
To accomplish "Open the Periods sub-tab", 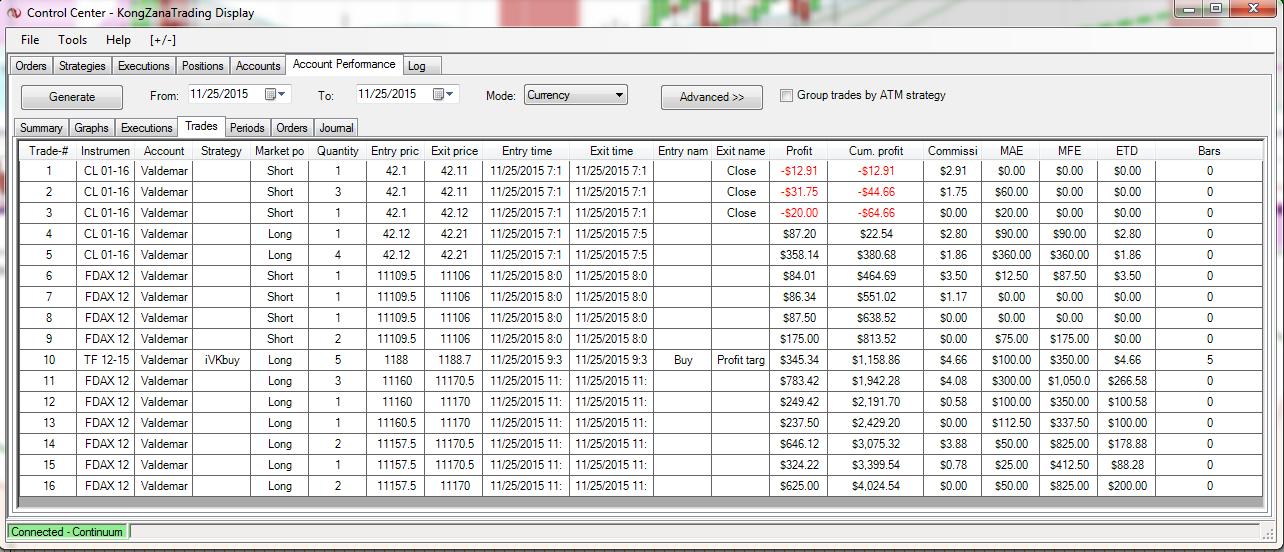I will pyautogui.click(x=247, y=128).
